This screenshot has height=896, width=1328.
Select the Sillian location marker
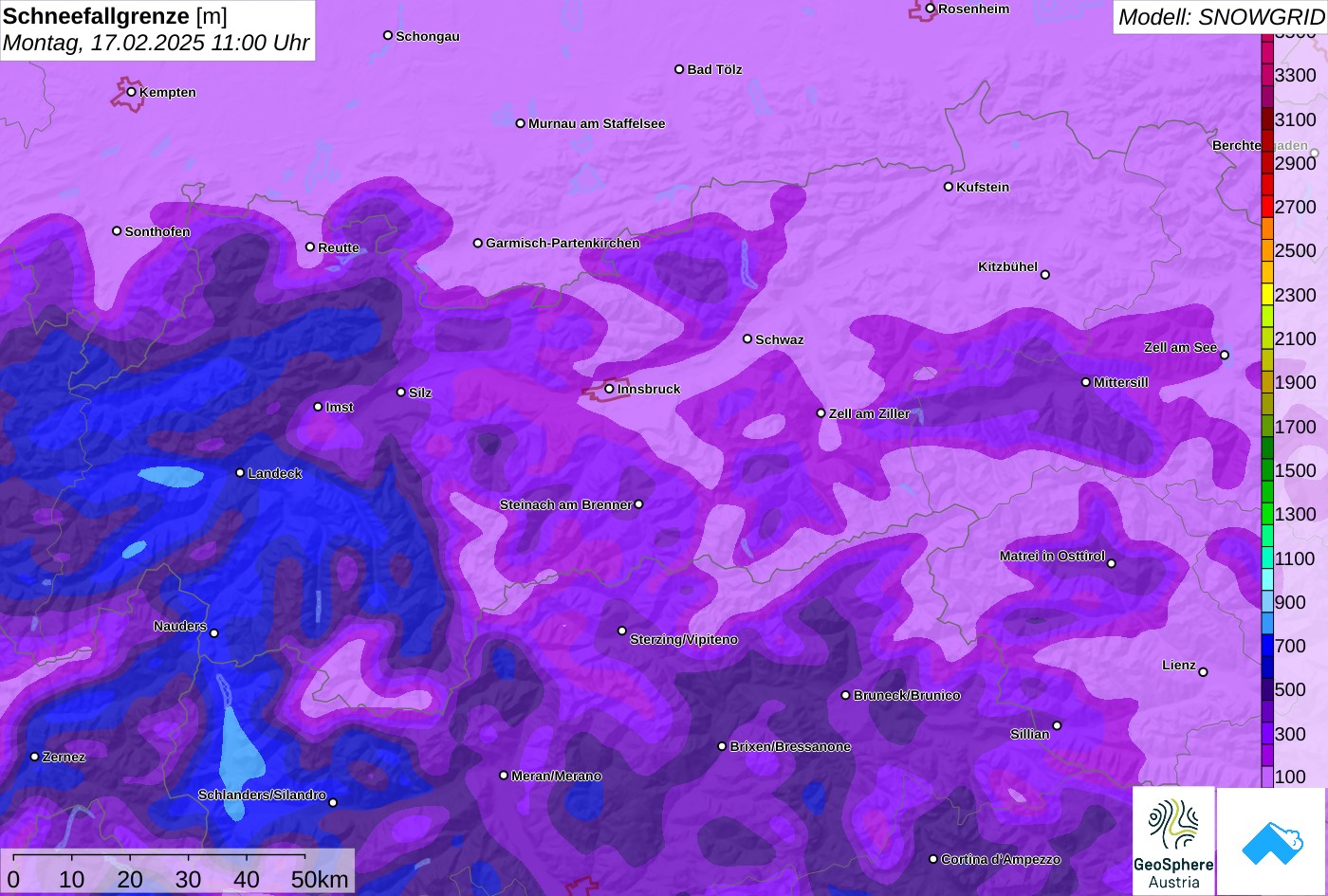point(1056,726)
